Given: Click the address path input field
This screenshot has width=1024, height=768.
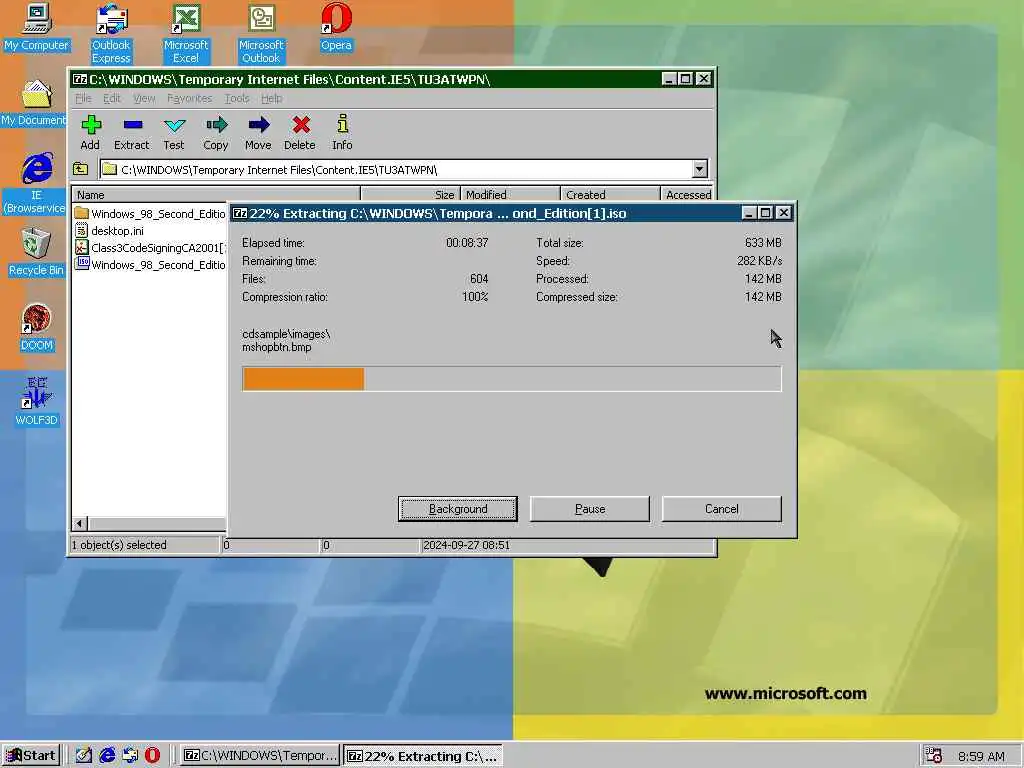Looking at the screenshot, I should click(396, 169).
